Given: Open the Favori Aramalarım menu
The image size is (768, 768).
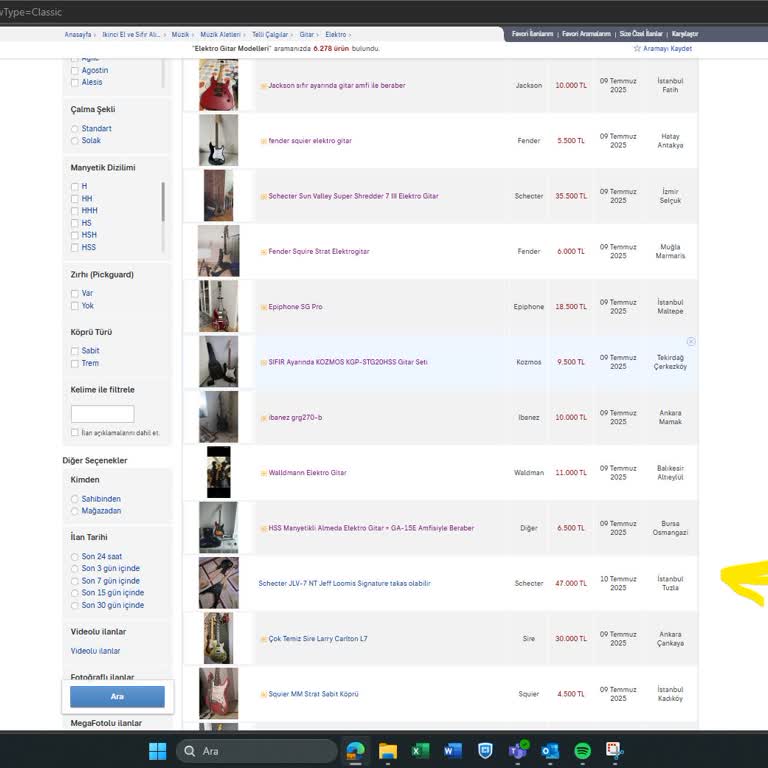Looking at the screenshot, I should 586,34.
